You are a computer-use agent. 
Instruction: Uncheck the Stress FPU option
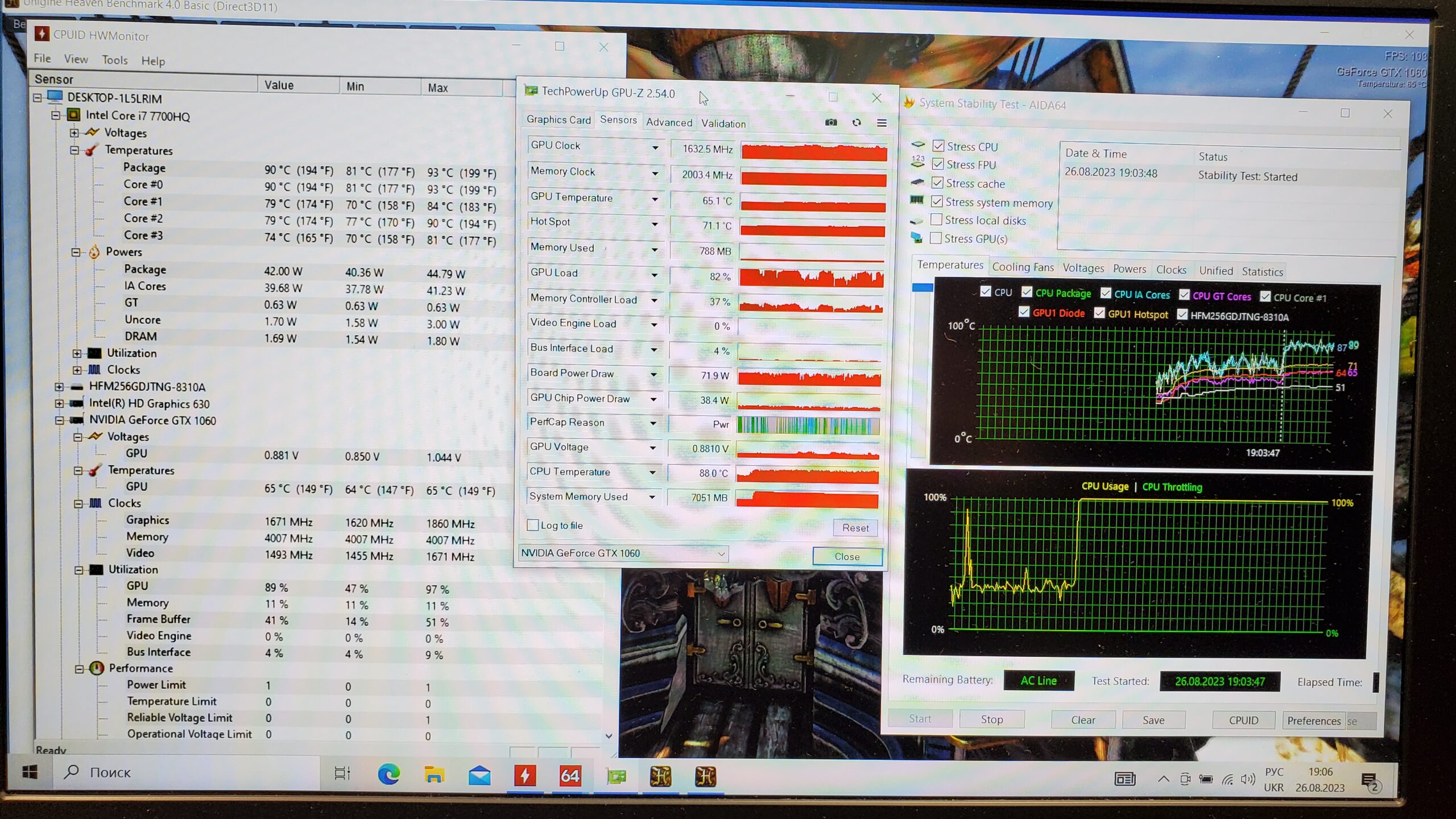pyautogui.click(x=938, y=164)
